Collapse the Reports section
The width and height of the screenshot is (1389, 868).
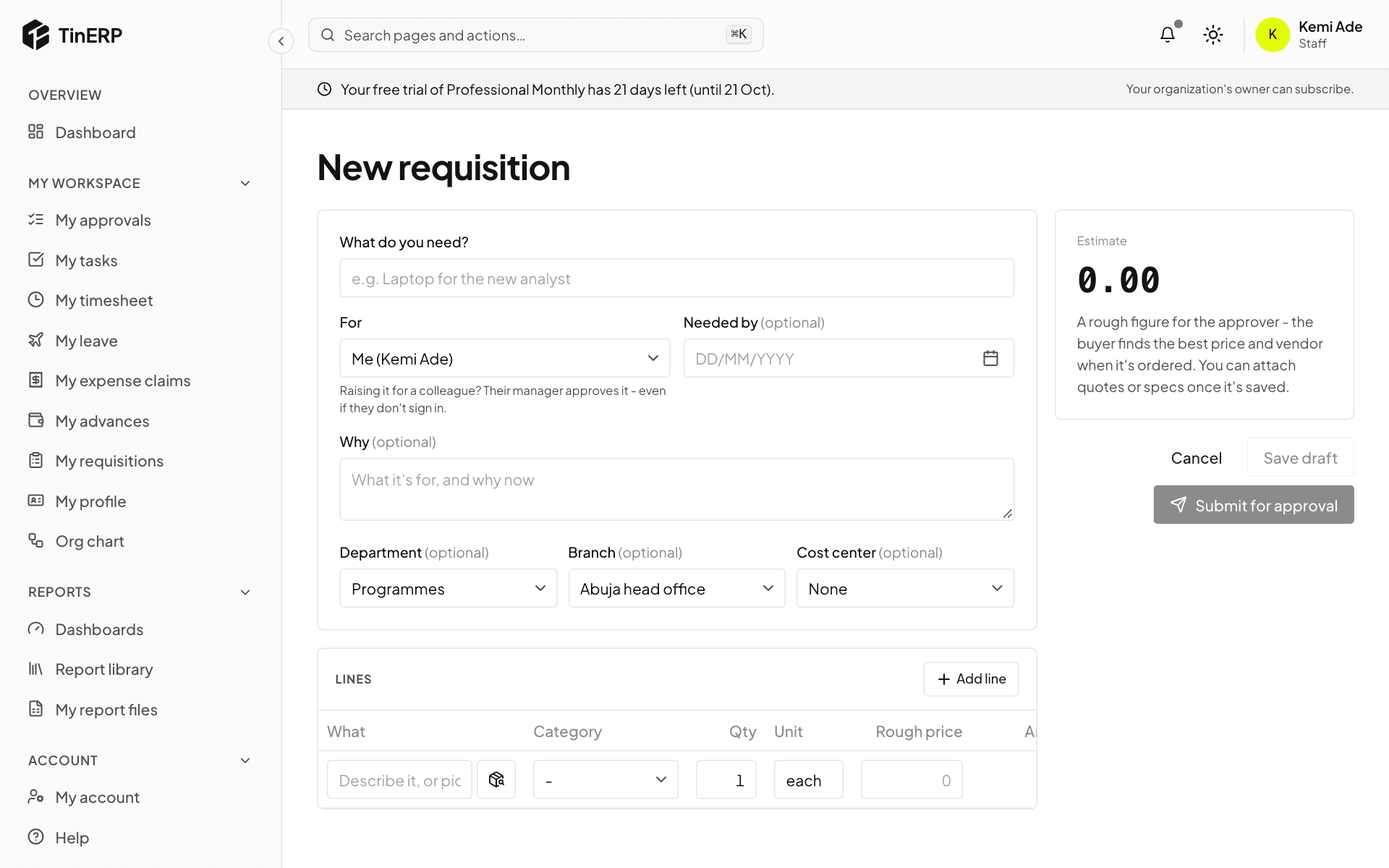pyautogui.click(x=245, y=592)
